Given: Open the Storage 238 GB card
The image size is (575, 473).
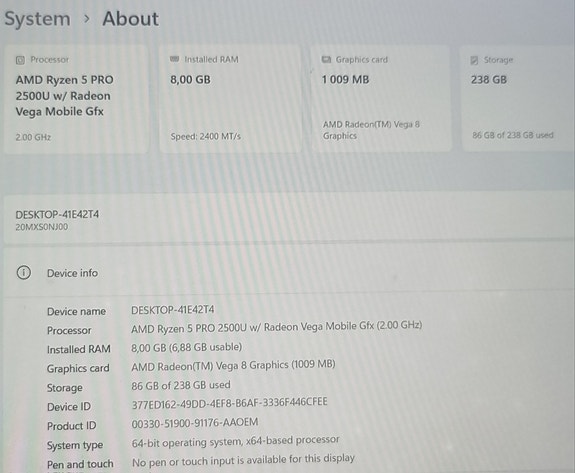Looking at the screenshot, I should (518, 98).
